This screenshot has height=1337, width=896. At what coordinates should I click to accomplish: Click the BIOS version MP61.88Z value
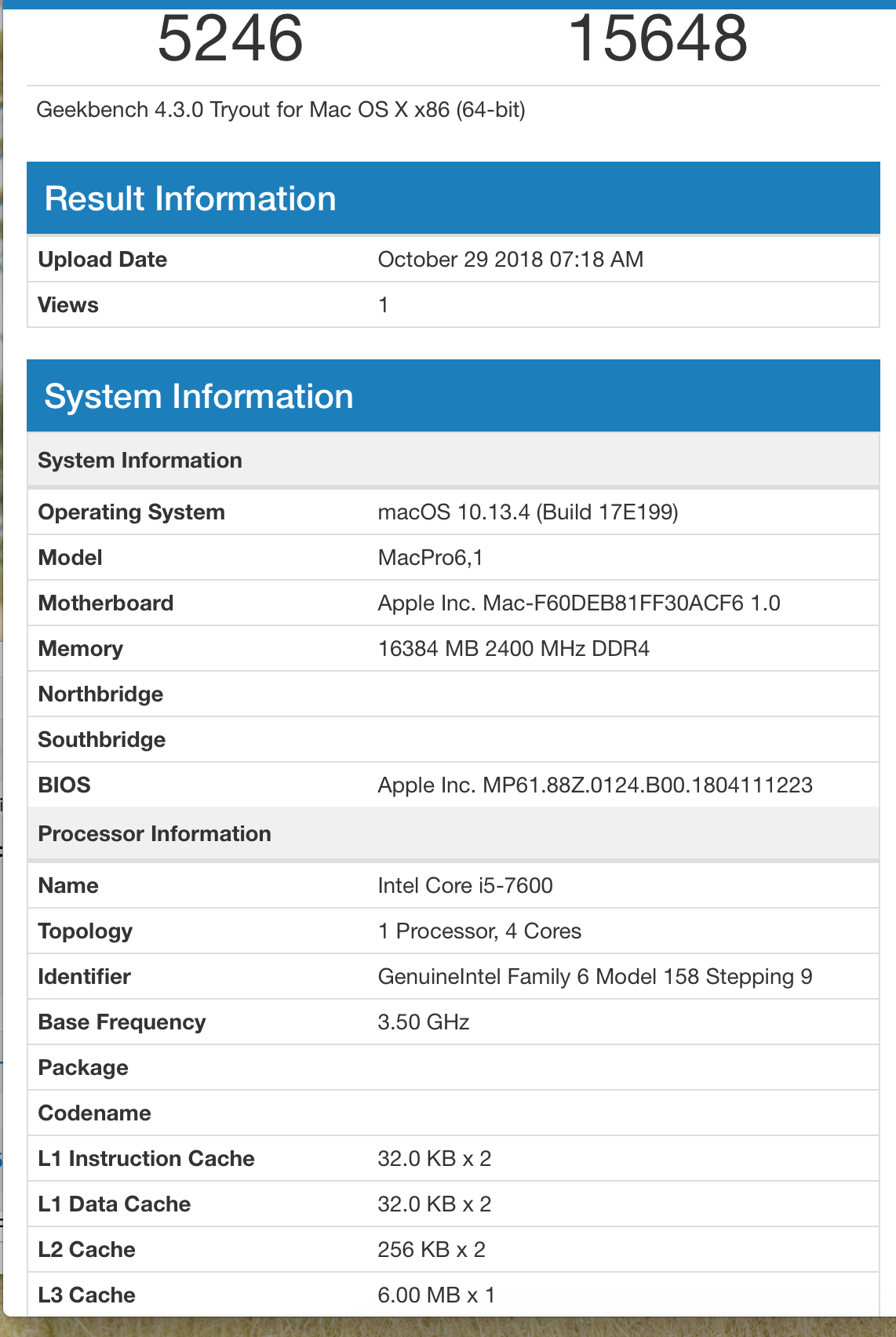click(x=595, y=785)
